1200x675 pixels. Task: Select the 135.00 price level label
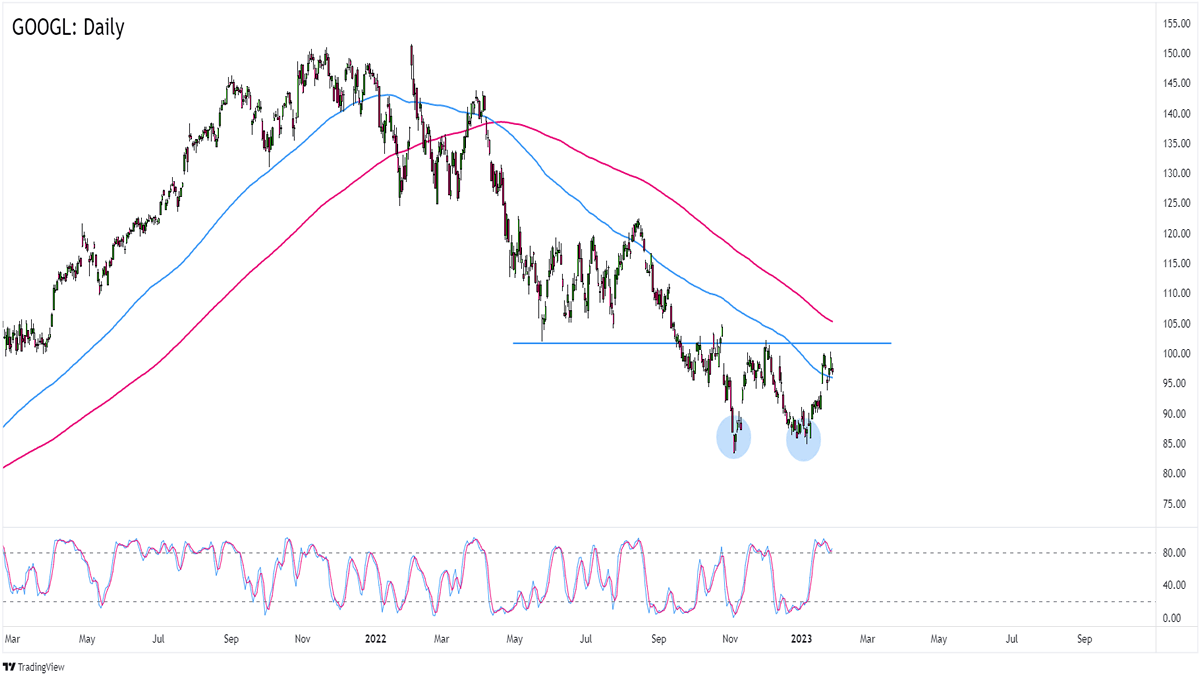click(x=1175, y=143)
